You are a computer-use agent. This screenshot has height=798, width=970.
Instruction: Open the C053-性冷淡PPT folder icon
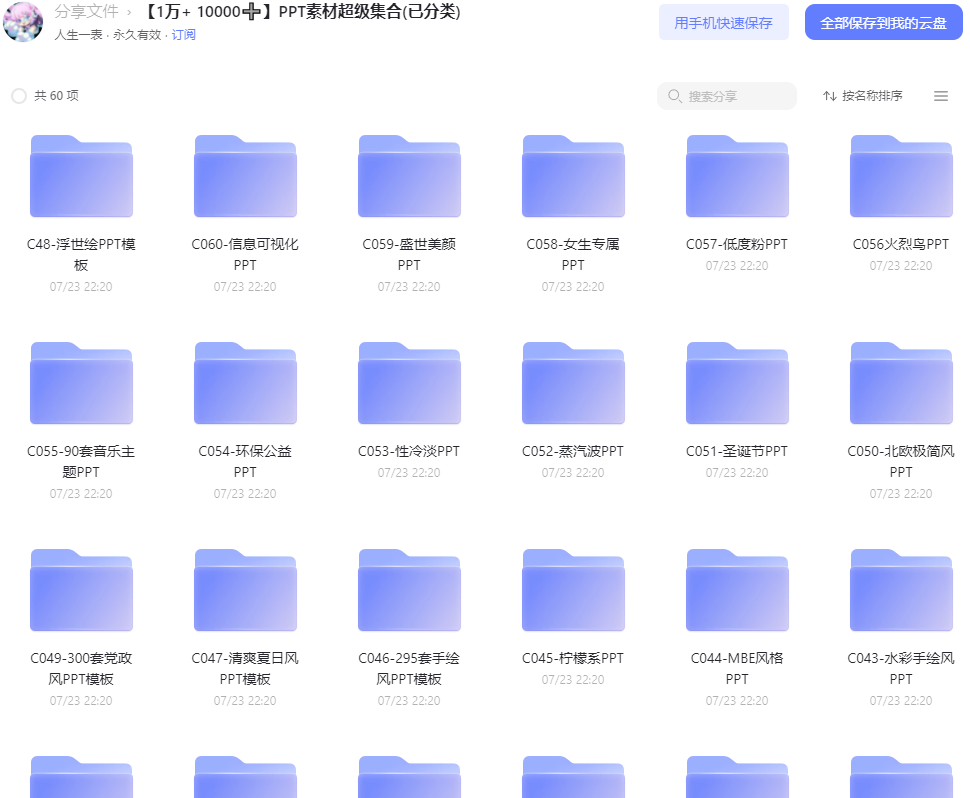point(409,384)
